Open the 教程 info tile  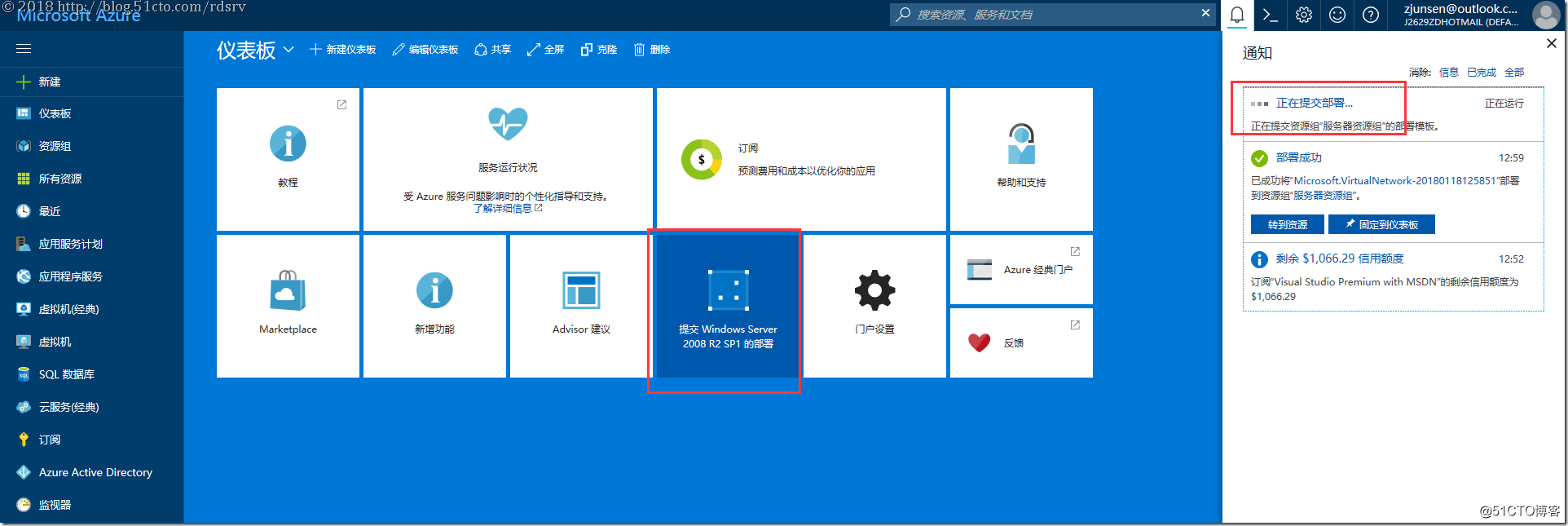288,159
